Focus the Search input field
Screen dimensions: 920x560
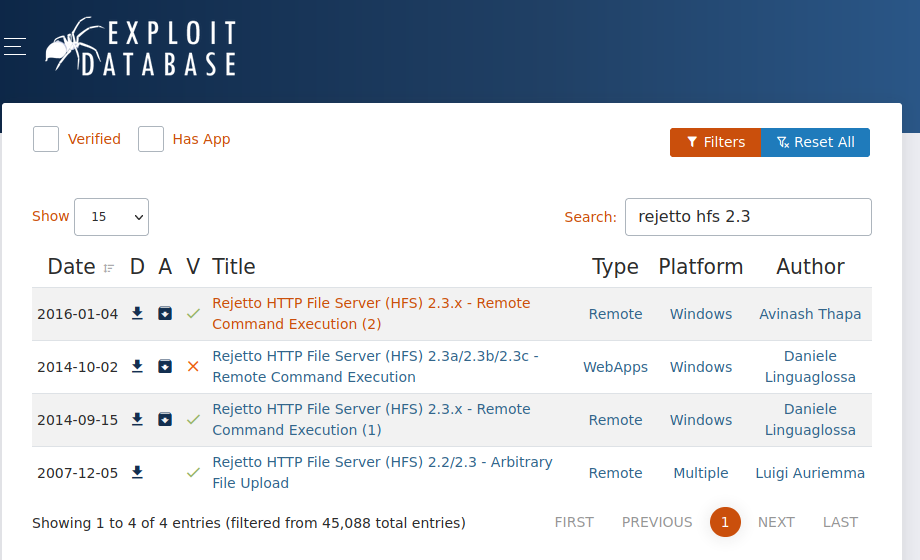click(747, 217)
